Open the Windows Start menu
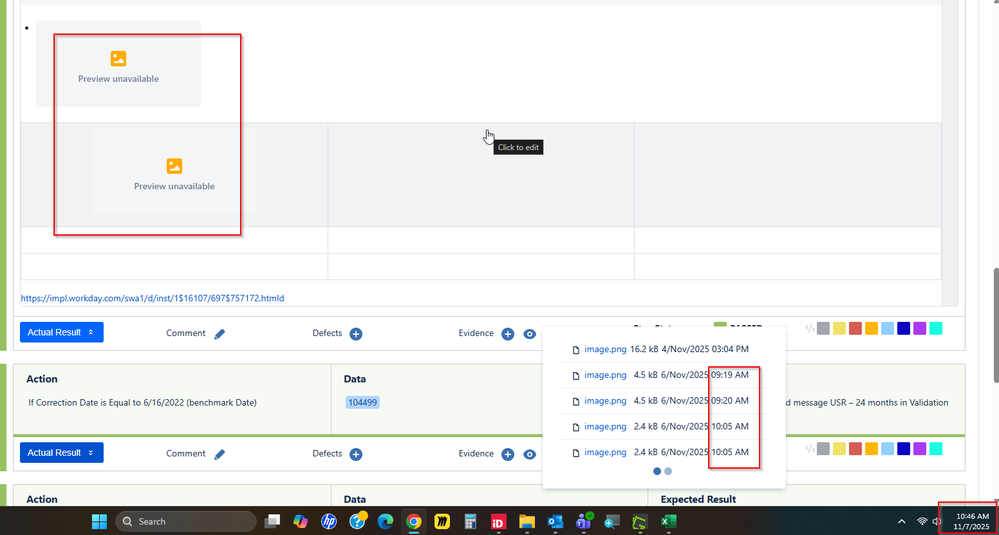Screen dimensions: 999x535 point(99,522)
